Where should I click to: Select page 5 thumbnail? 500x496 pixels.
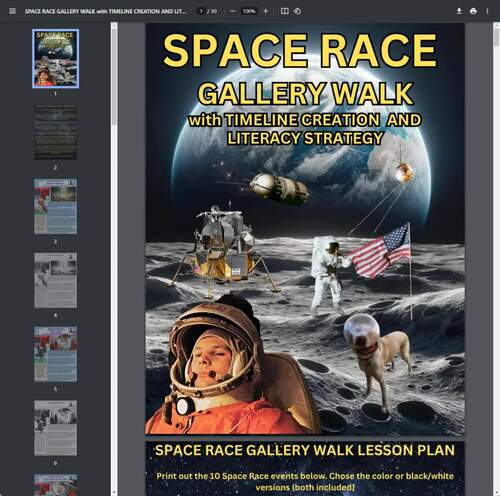coord(56,354)
